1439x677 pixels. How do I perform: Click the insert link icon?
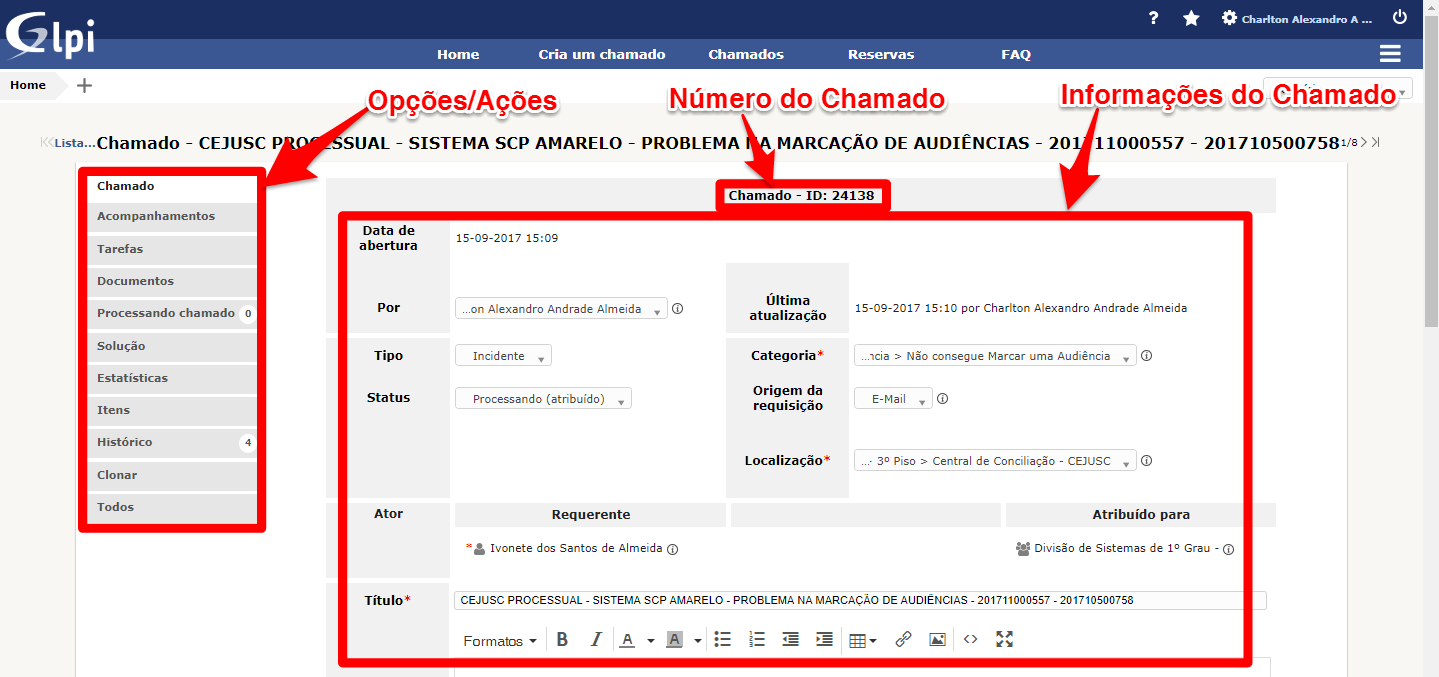(x=903, y=640)
